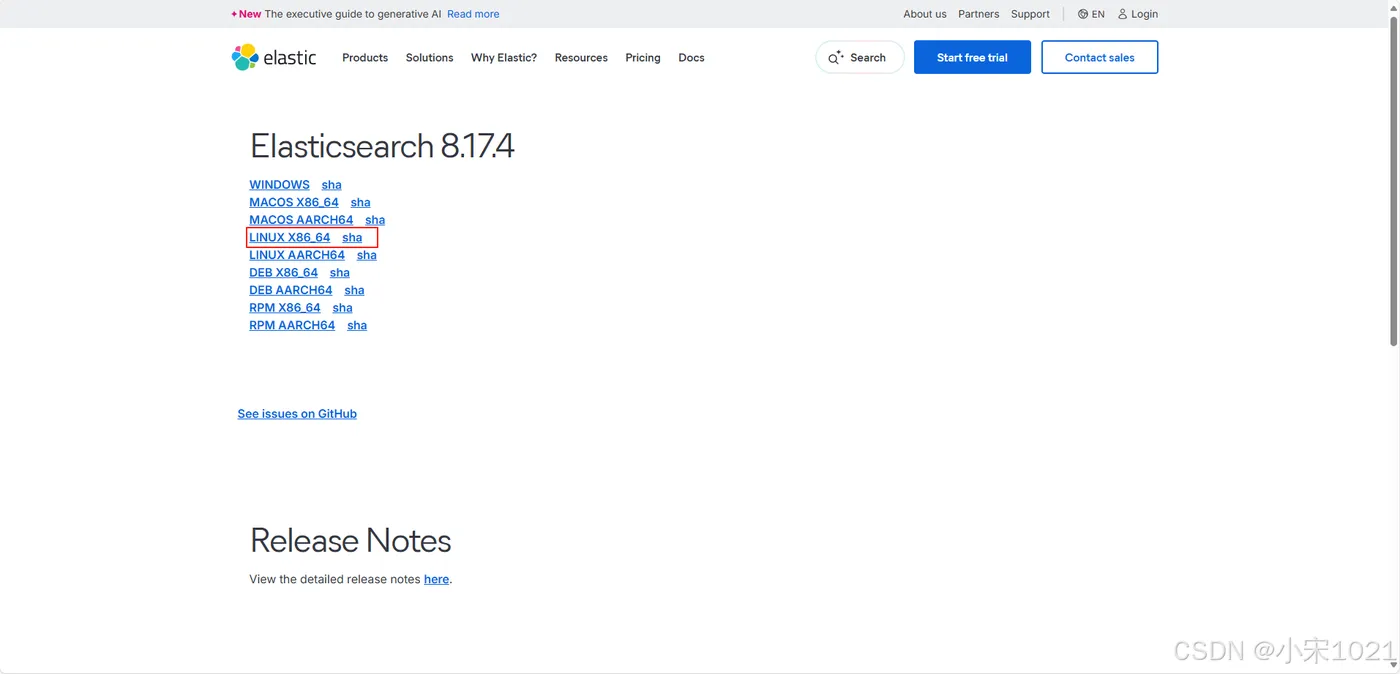Click the user login icon
The image size is (1400, 674).
point(1123,14)
